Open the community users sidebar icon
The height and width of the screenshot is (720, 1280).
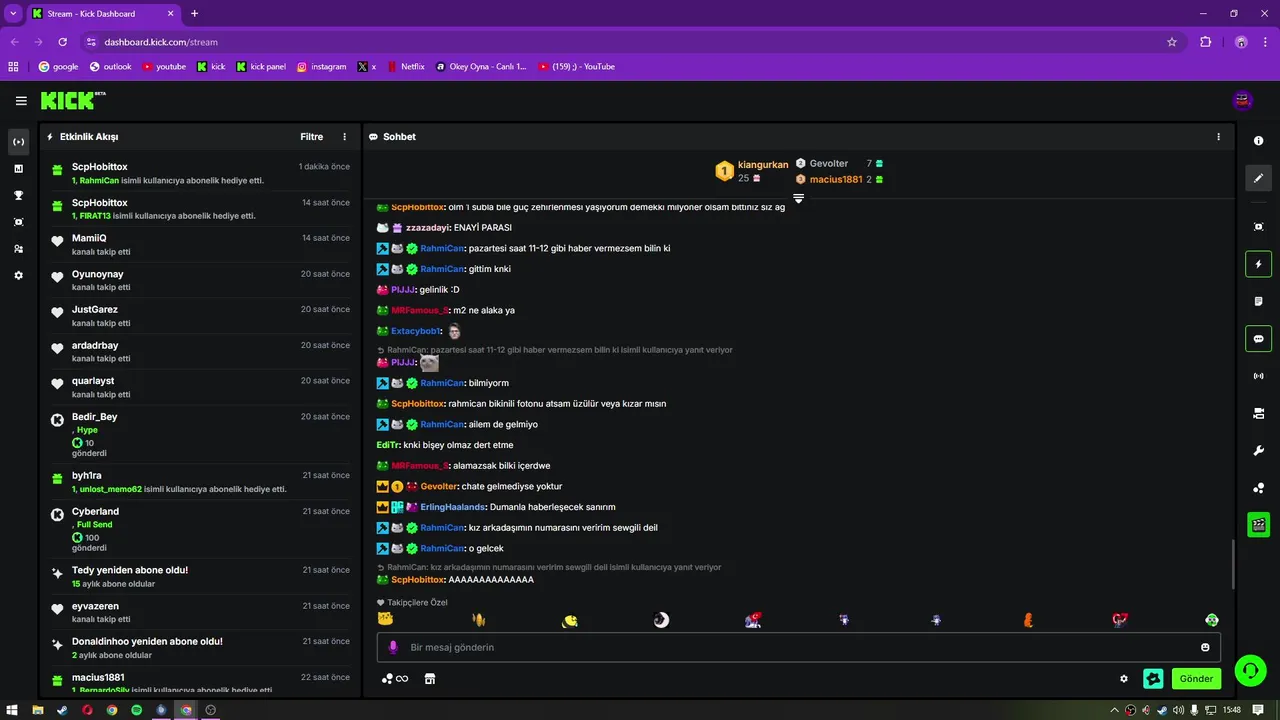click(18, 248)
